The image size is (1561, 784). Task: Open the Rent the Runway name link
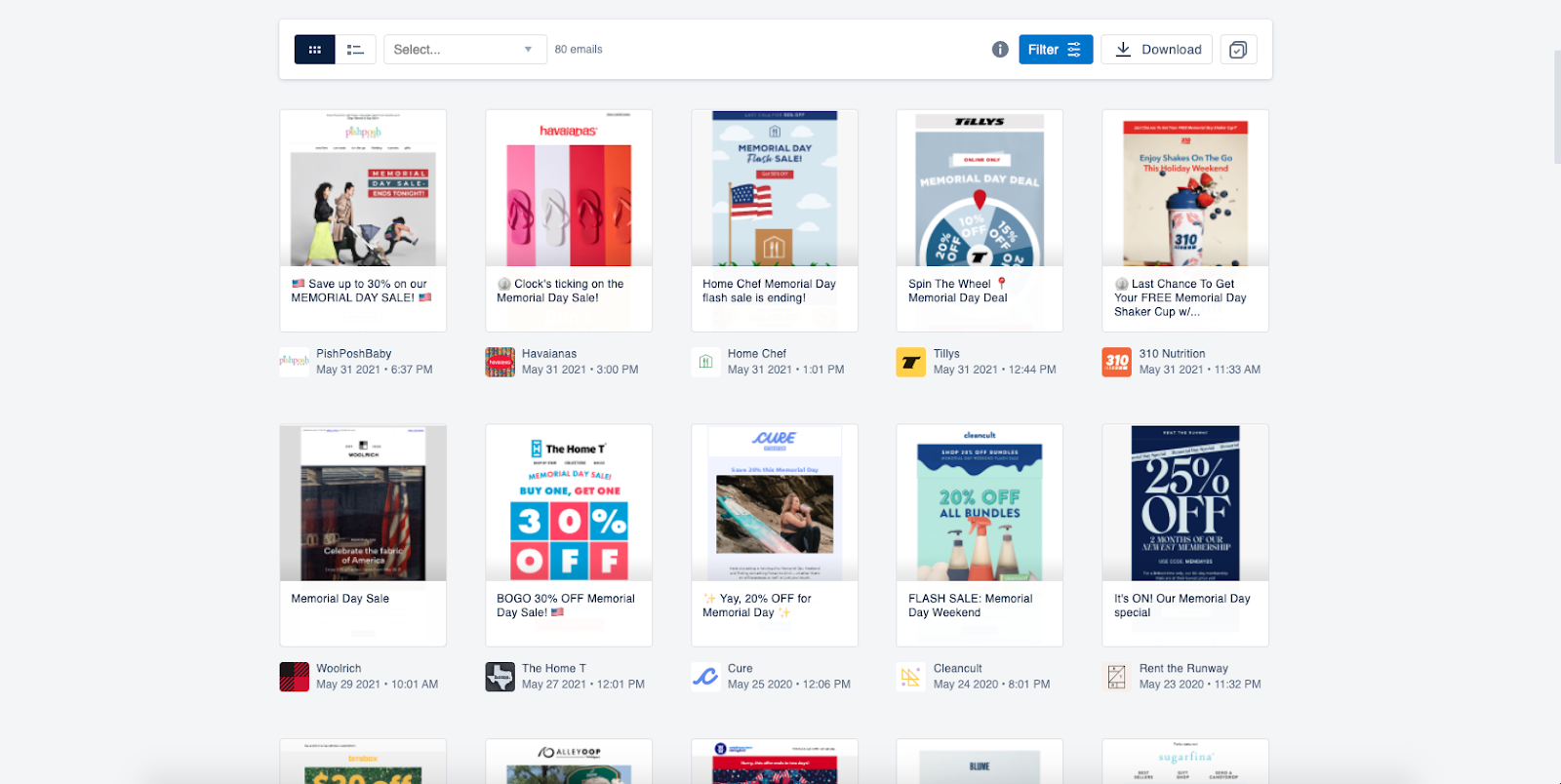point(1183,669)
